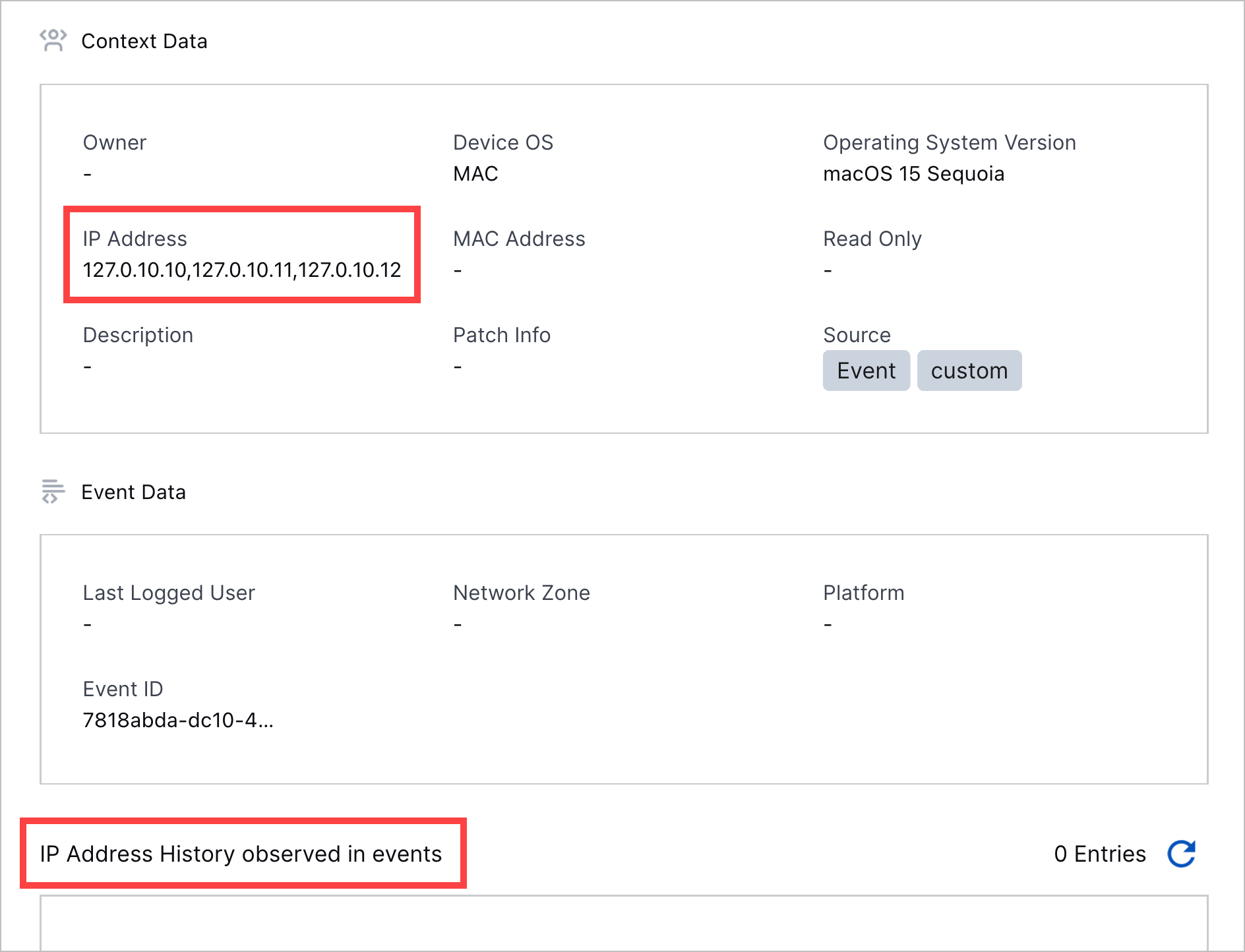
Task: Click the 0 Entries counter link
Action: (x=1101, y=852)
